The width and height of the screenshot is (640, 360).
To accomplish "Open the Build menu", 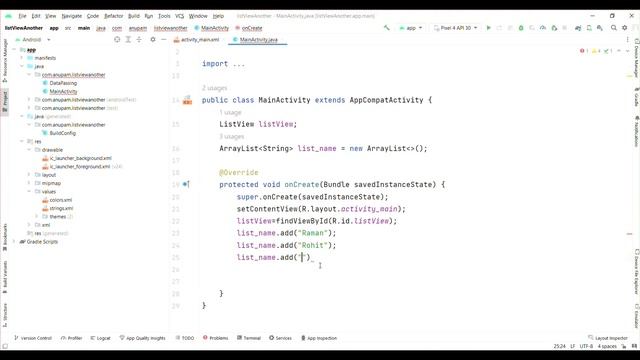I will [133, 16].
